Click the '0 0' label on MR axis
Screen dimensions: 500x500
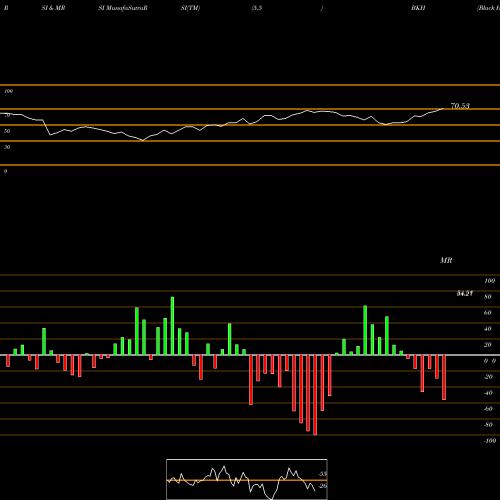coord(490,361)
